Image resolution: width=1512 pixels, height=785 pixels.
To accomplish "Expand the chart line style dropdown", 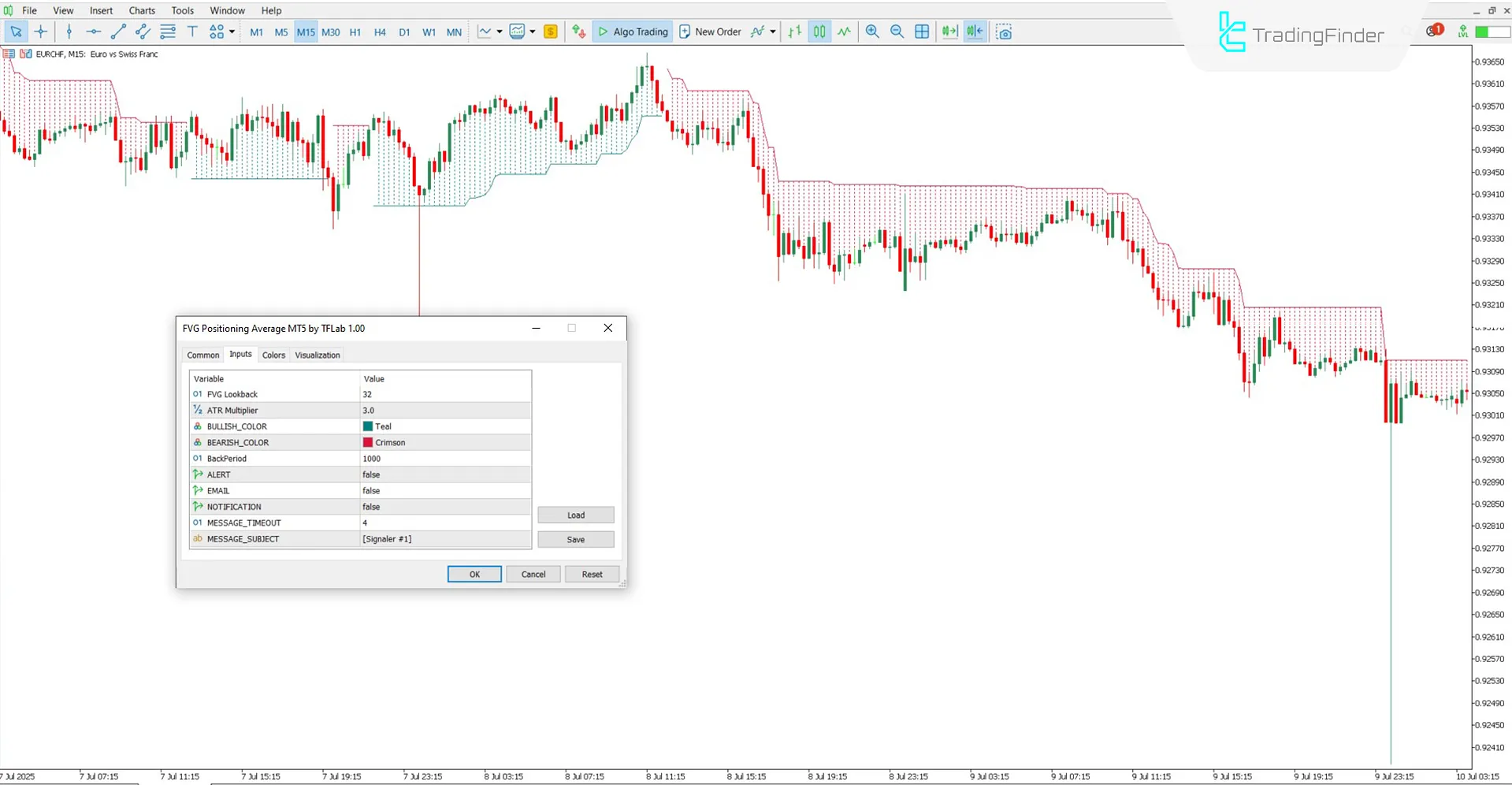I will coord(499,32).
